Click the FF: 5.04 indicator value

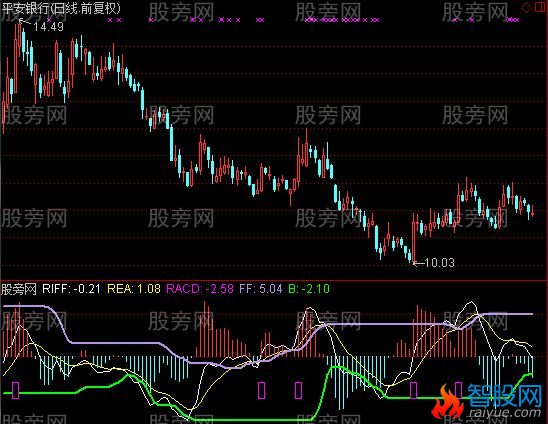click(261, 289)
